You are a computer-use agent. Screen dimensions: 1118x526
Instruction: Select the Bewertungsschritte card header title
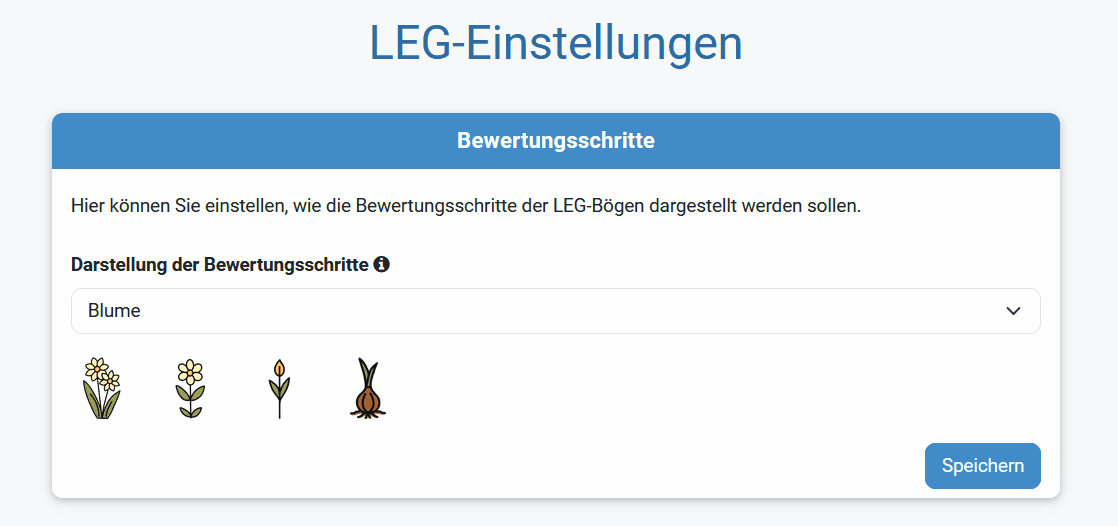556,141
